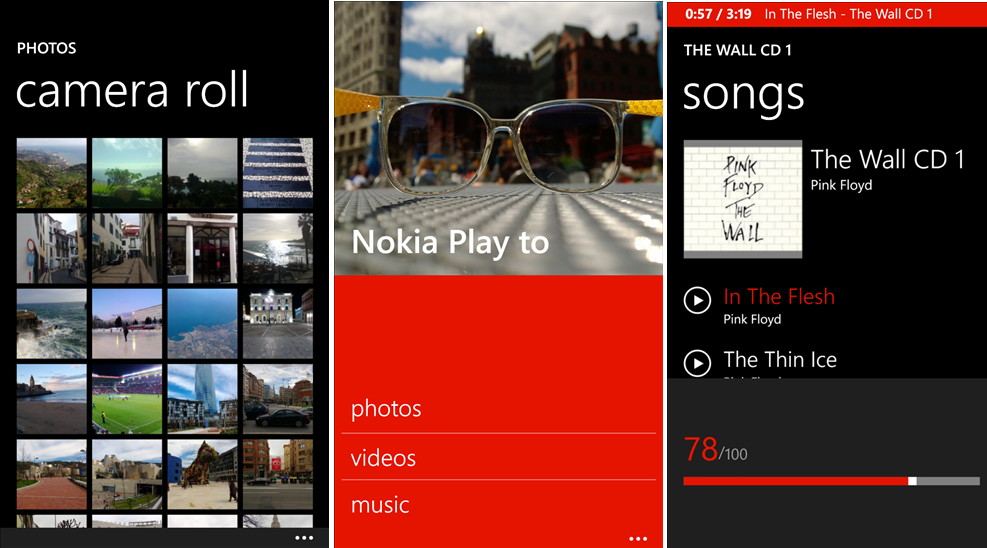Viewport: 987px width, 548px height.
Task: Open the illuminated white building night photo
Action: [278, 324]
